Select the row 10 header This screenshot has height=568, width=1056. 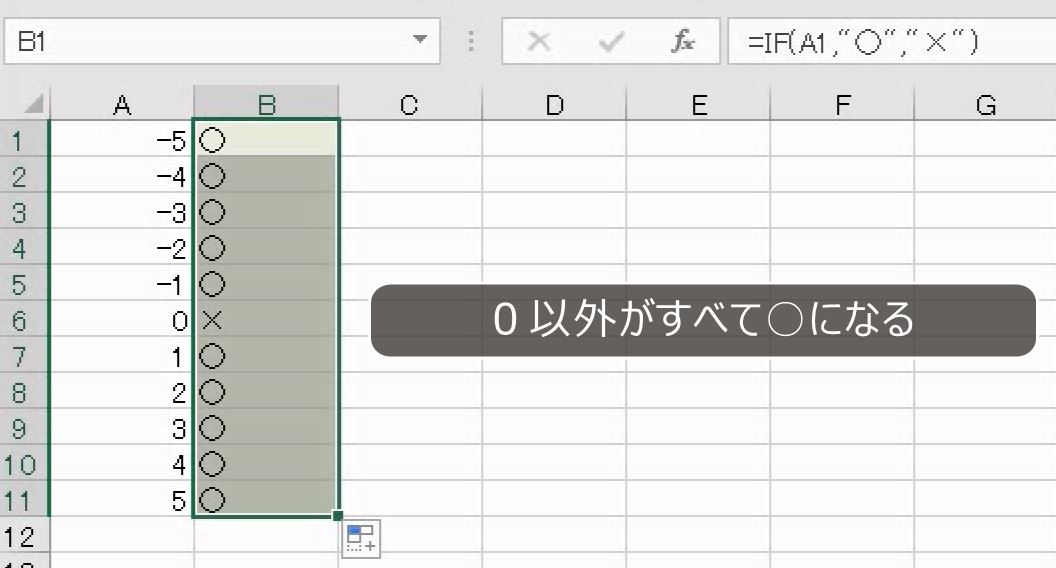[x=24, y=463]
